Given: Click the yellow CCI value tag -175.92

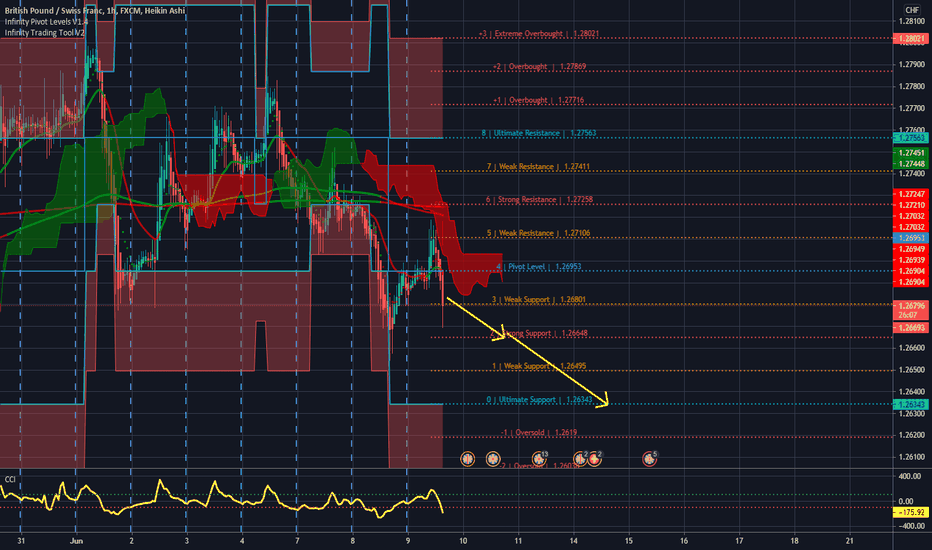Looking at the screenshot, I should click(911, 512).
